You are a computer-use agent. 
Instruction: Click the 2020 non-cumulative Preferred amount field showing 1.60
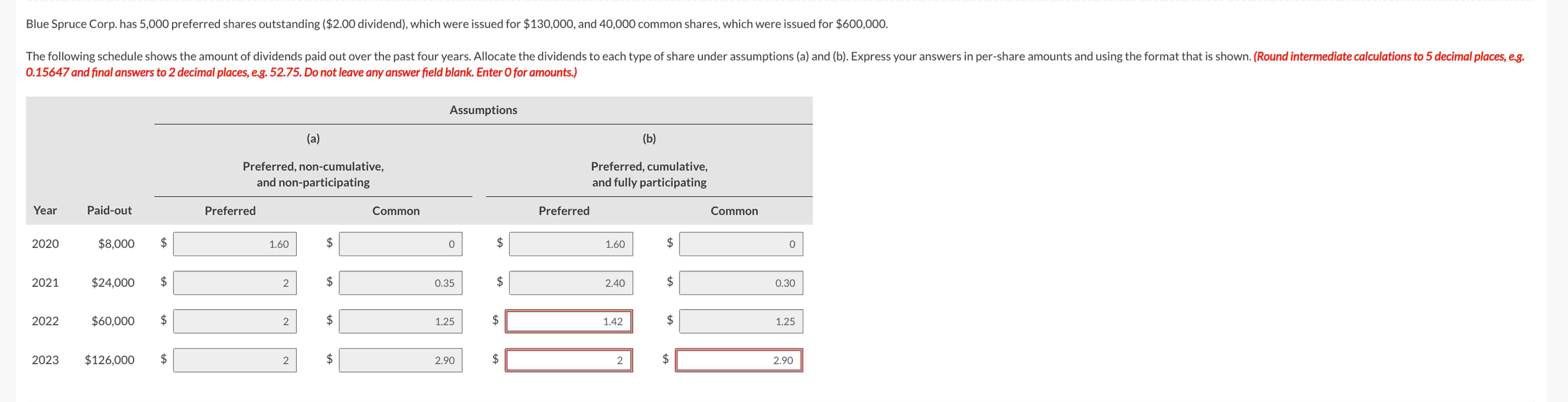click(x=234, y=244)
